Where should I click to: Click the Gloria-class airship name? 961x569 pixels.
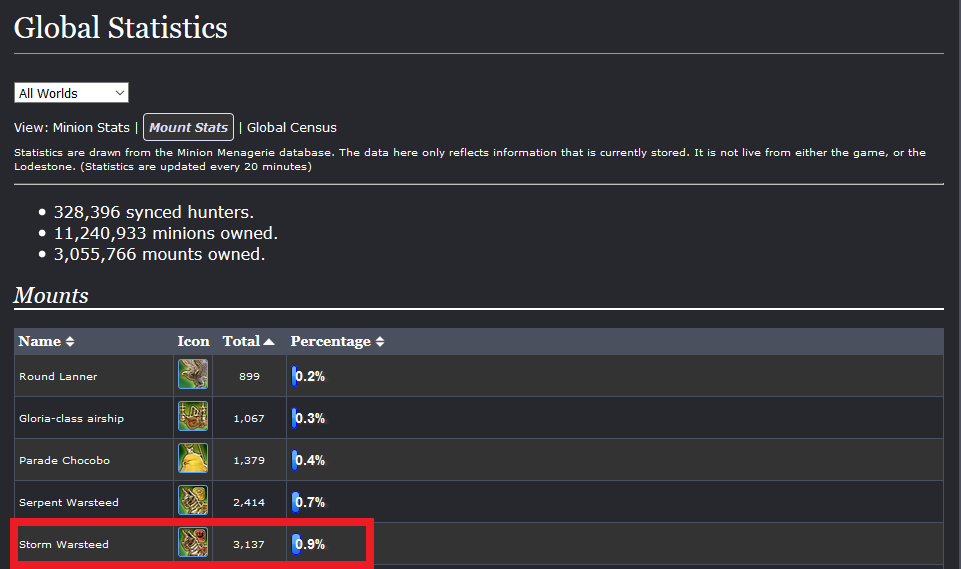pyautogui.click(x=72, y=418)
